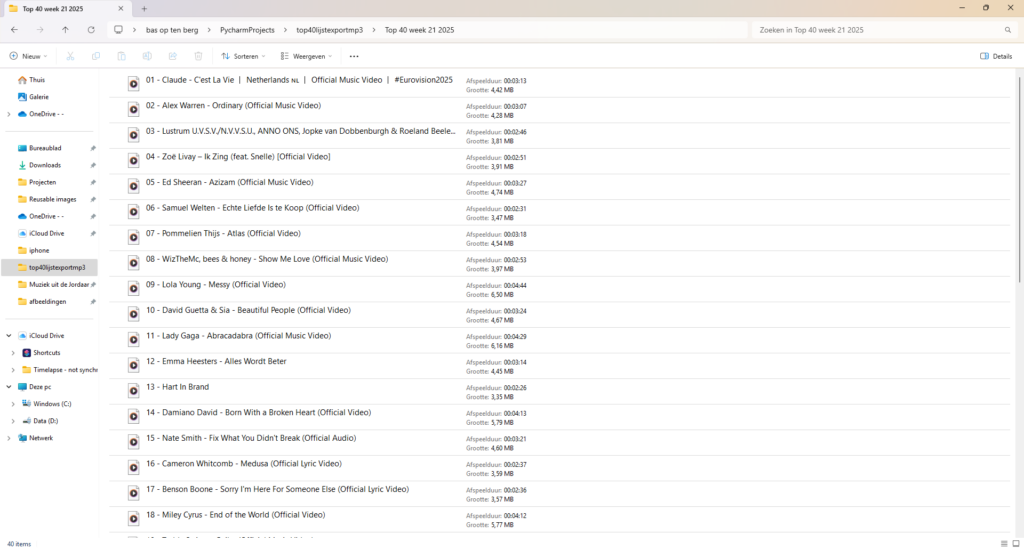Expand the Shortcuts tree node
Viewport: 1024px width, 550px height.
coord(13,353)
